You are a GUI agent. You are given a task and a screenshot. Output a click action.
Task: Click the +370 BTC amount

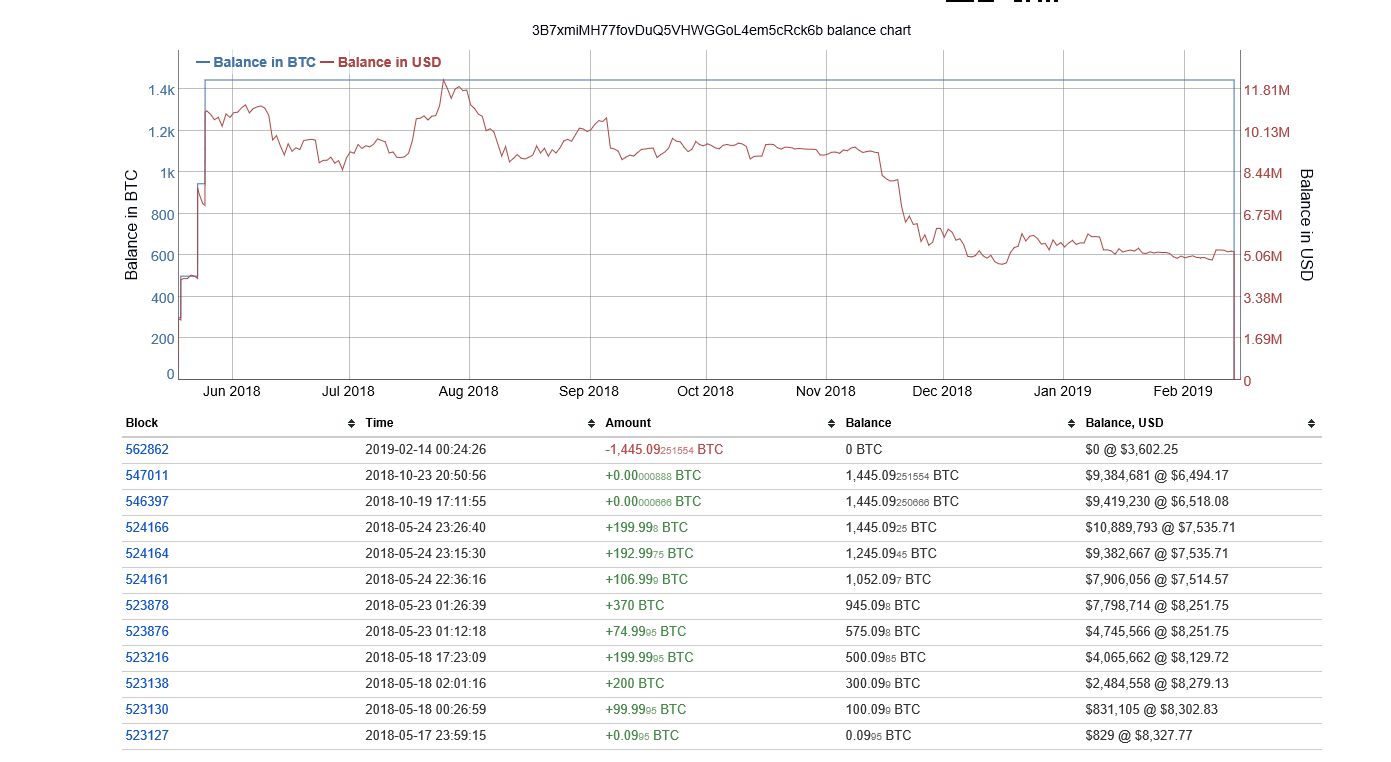click(634, 606)
